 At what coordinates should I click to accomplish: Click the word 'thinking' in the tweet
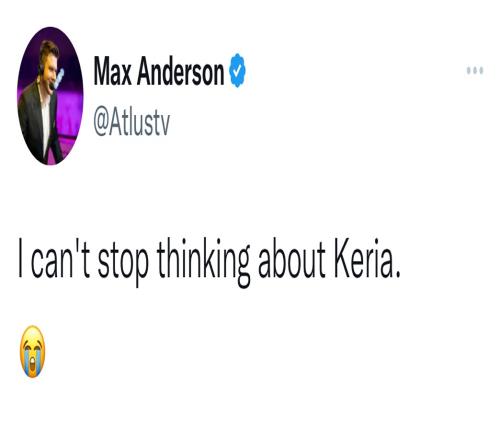pos(203,262)
